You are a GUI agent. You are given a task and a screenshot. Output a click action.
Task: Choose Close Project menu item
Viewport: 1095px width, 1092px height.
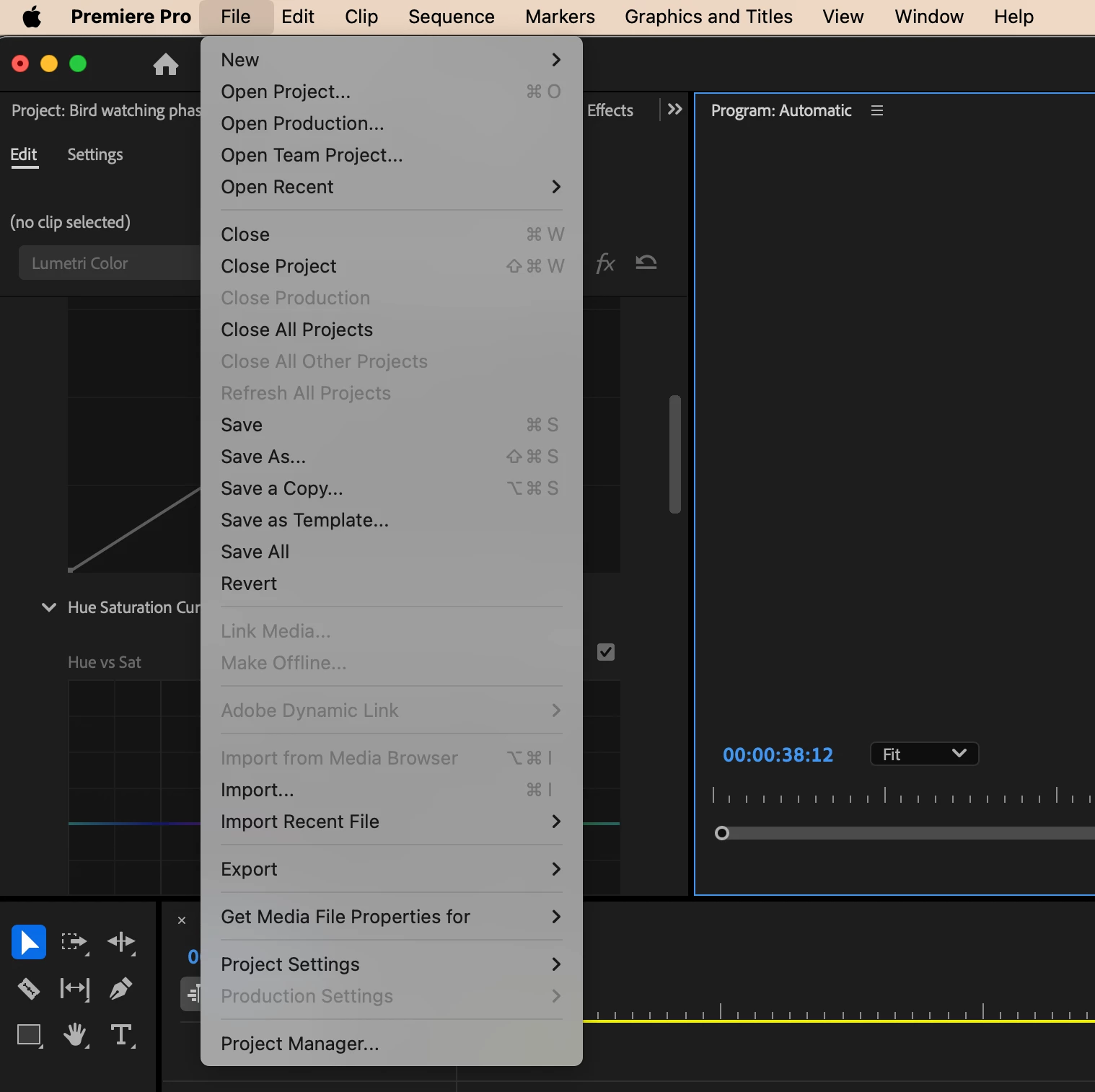point(391,266)
